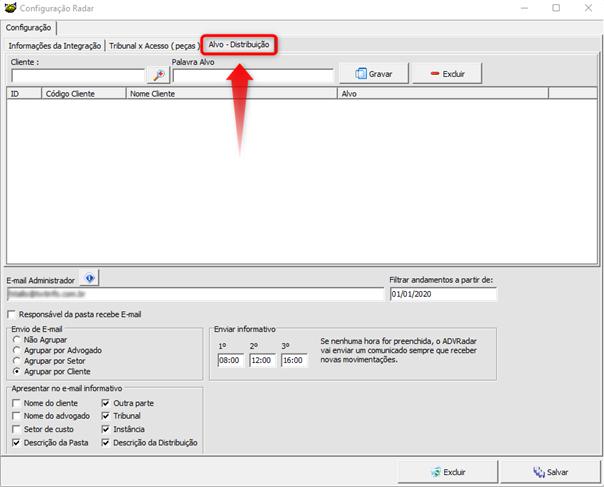Minimize the Configuração Radar window
The width and height of the screenshot is (604, 487).
tap(524, 8)
